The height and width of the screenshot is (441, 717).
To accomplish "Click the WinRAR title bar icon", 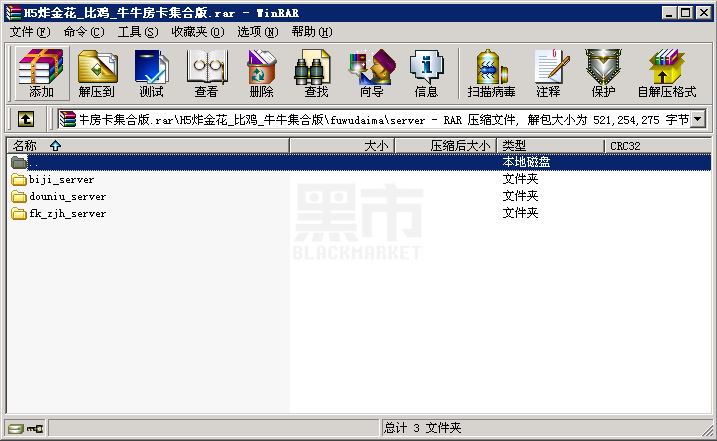I will pos(14,13).
